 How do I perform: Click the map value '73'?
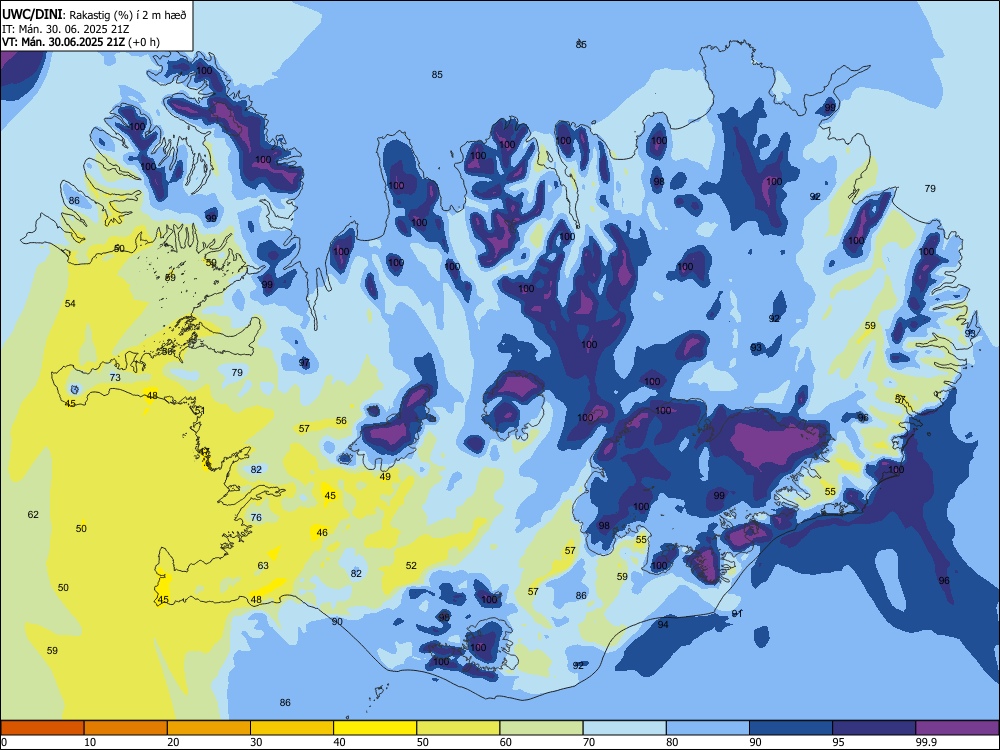click(x=115, y=378)
